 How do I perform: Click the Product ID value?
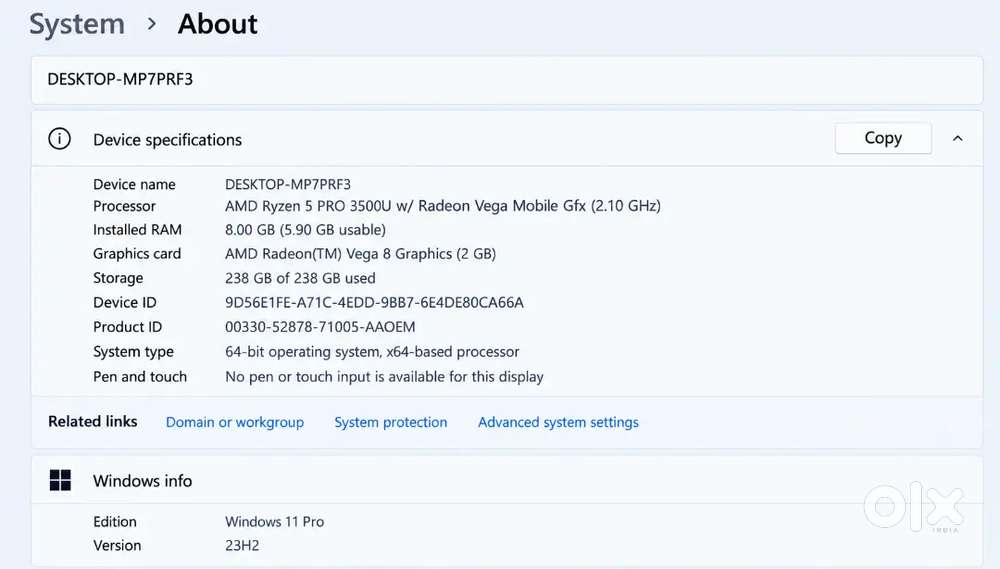pos(320,327)
